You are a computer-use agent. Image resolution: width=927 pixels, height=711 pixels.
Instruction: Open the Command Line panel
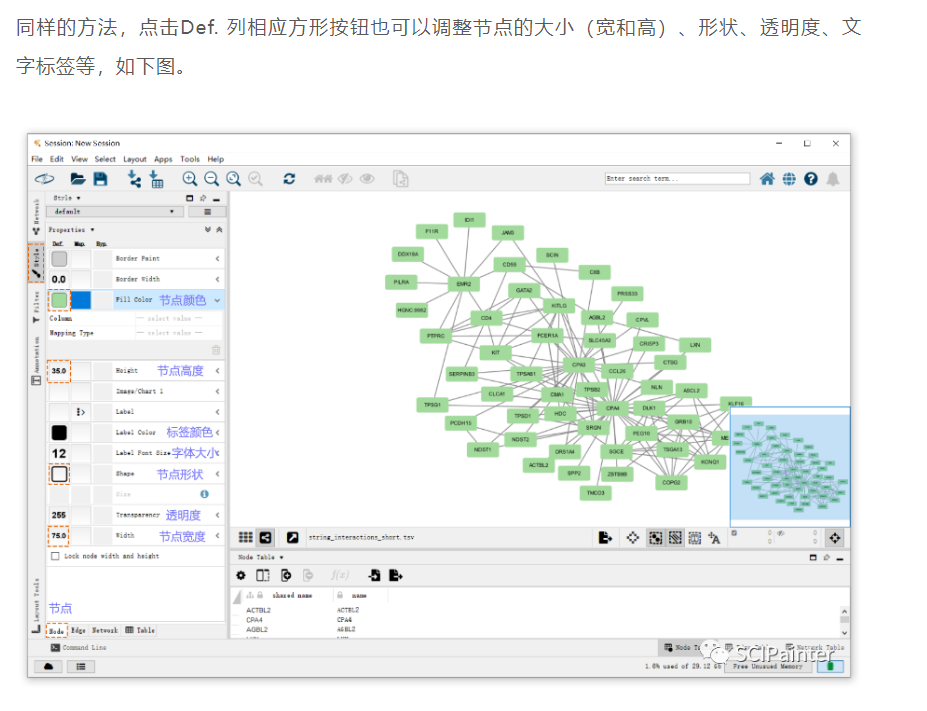(x=78, y=648)
